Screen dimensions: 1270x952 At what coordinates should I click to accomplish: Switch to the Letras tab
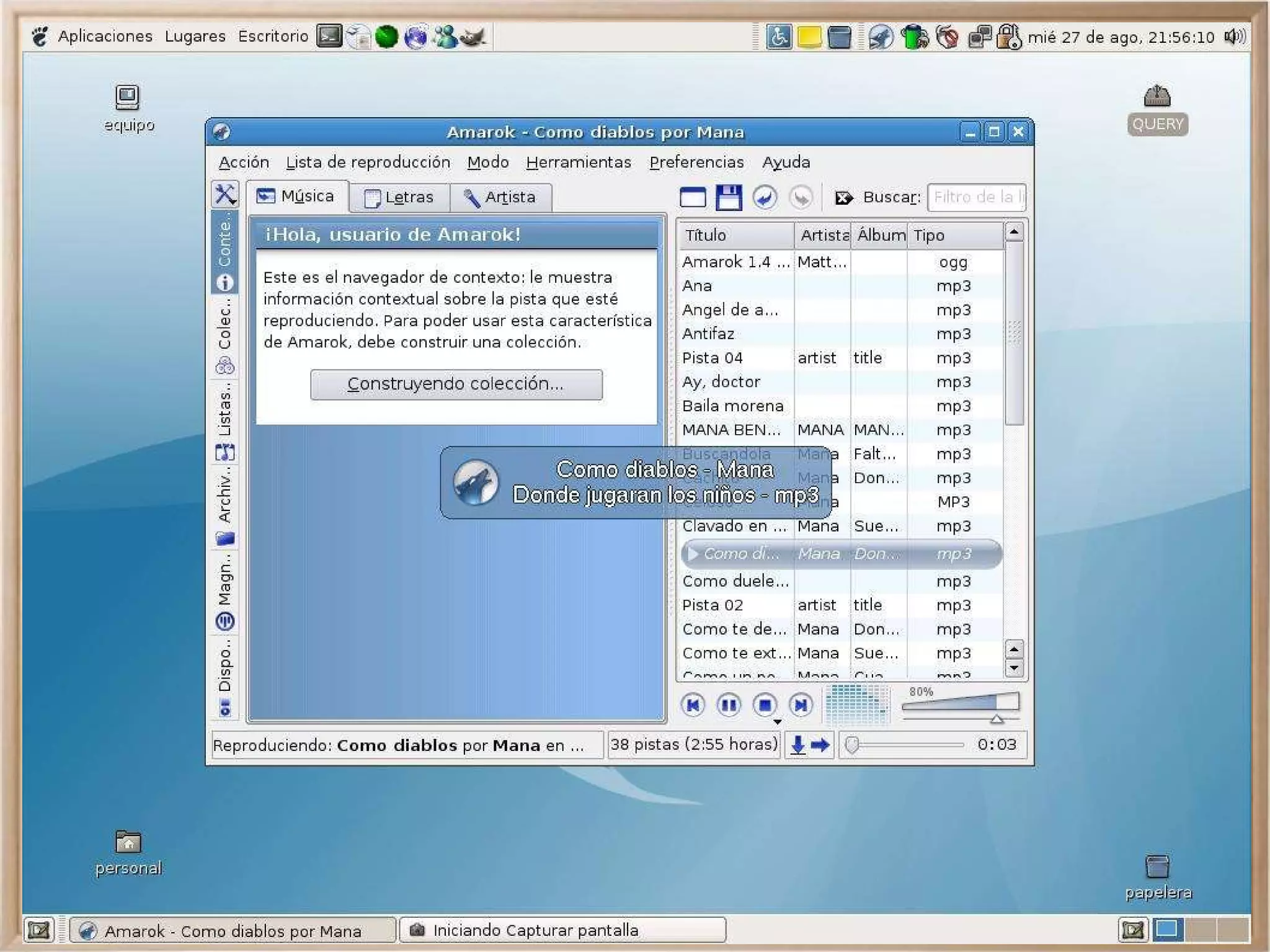(x=399, y=198)
